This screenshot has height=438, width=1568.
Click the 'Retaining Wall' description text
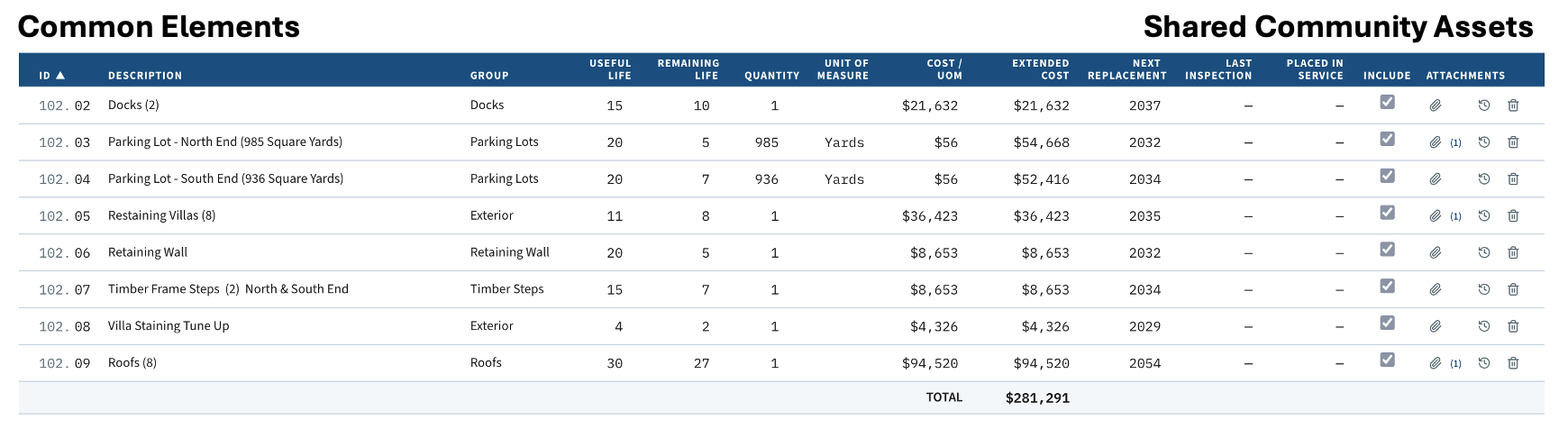(x=148, y=252)
